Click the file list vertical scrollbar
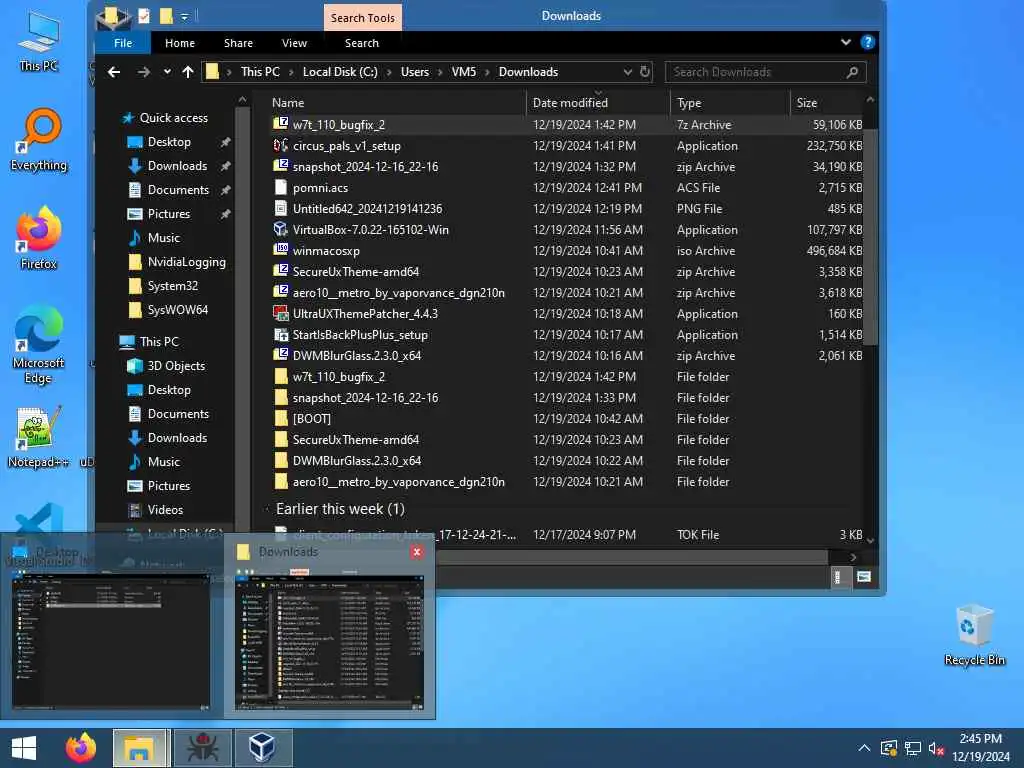This screenshot has height=768, width=1024. (870, 237)
